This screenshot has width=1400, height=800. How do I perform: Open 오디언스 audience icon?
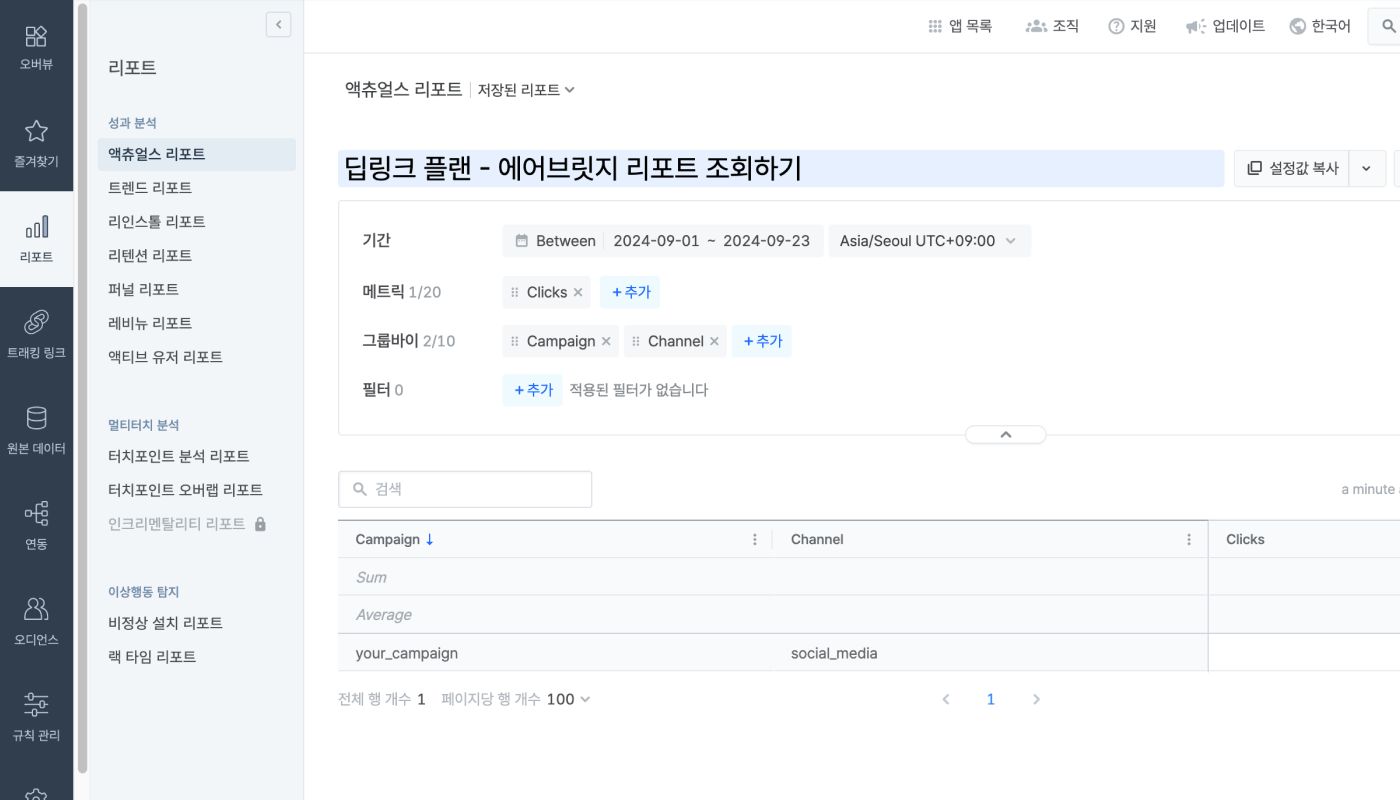36,609
